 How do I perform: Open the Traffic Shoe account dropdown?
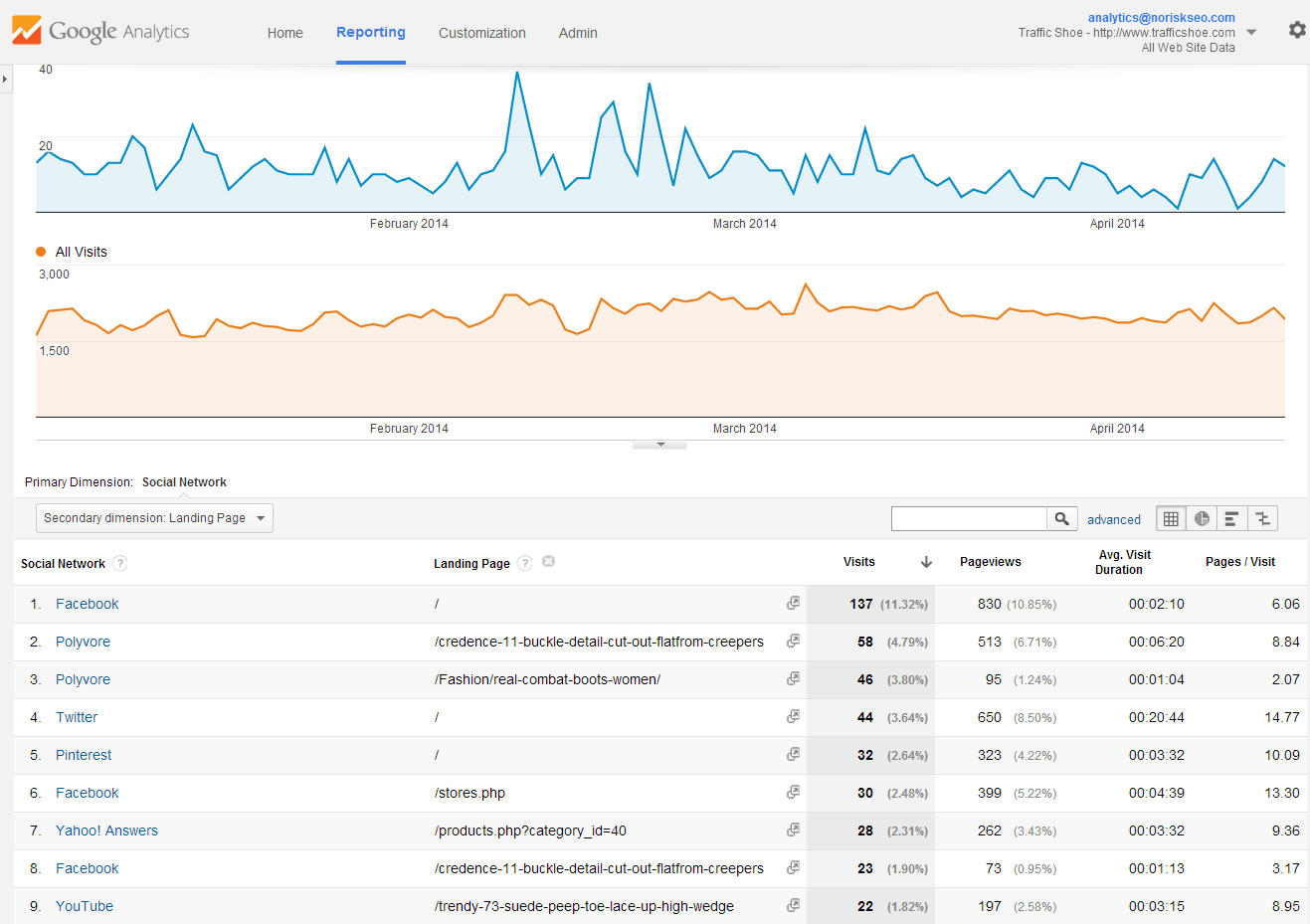[x=1251, y=31]
